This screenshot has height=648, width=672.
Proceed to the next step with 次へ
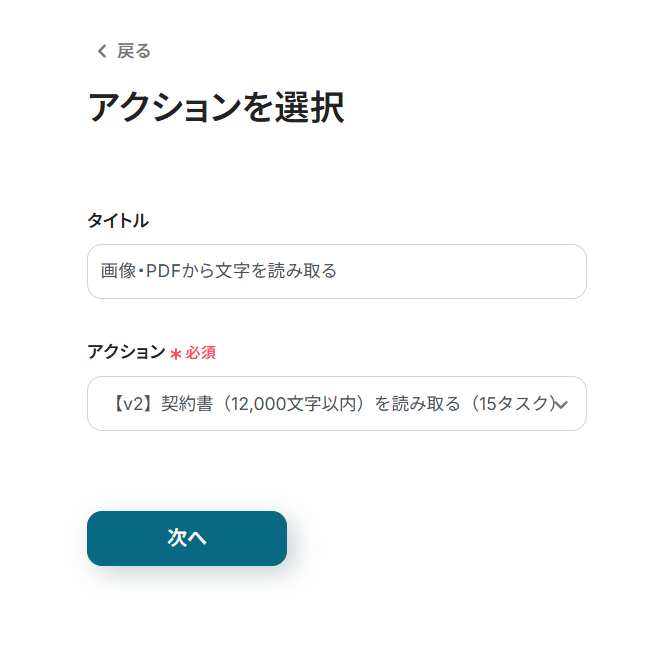click(x=187, y=538)
